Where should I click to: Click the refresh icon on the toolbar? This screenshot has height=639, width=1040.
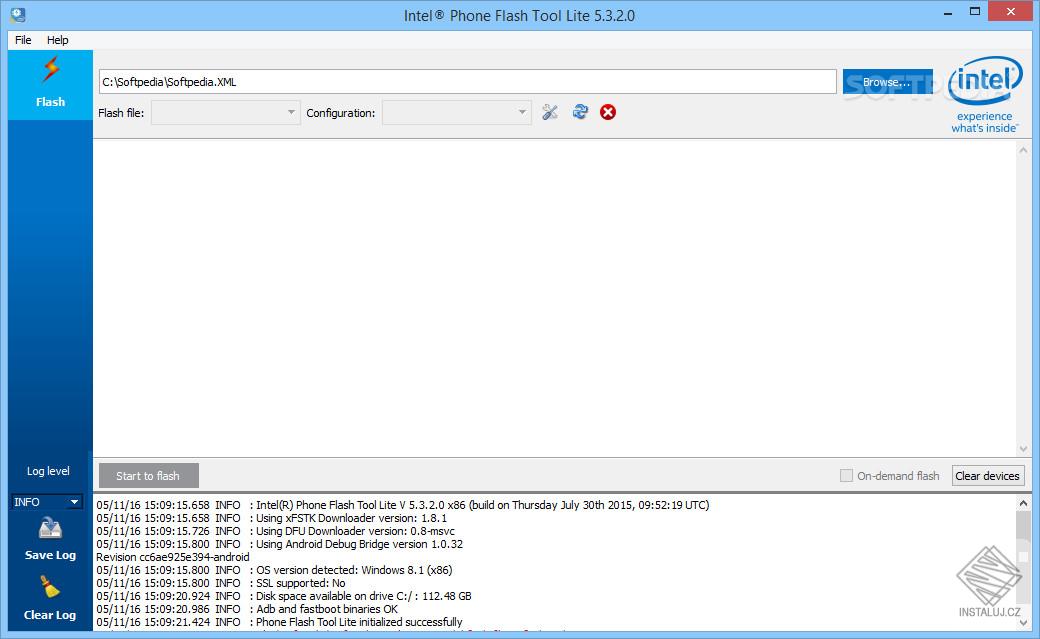[x=580, y=112]
